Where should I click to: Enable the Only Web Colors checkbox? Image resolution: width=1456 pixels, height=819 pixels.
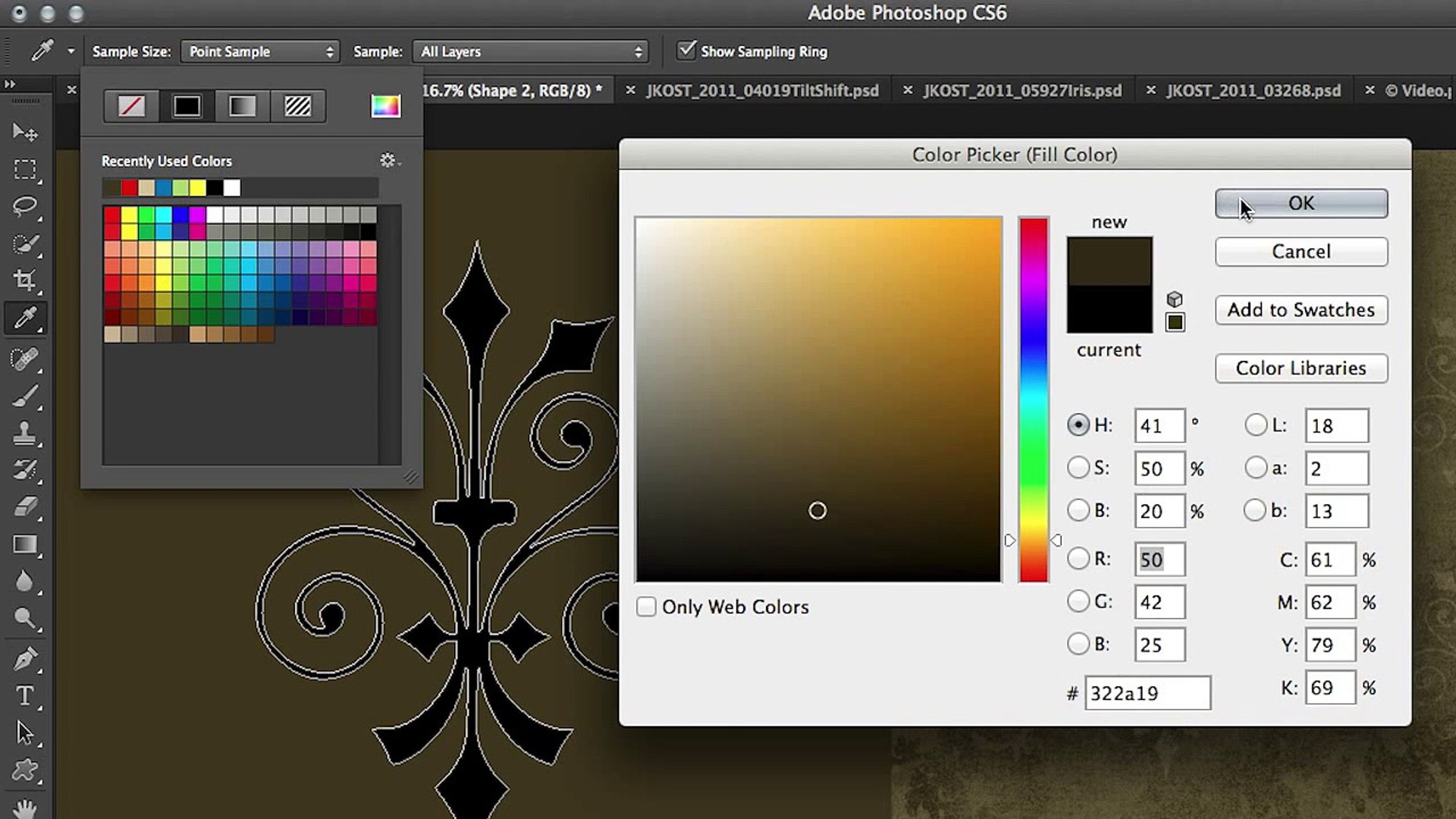coord(646,607)
